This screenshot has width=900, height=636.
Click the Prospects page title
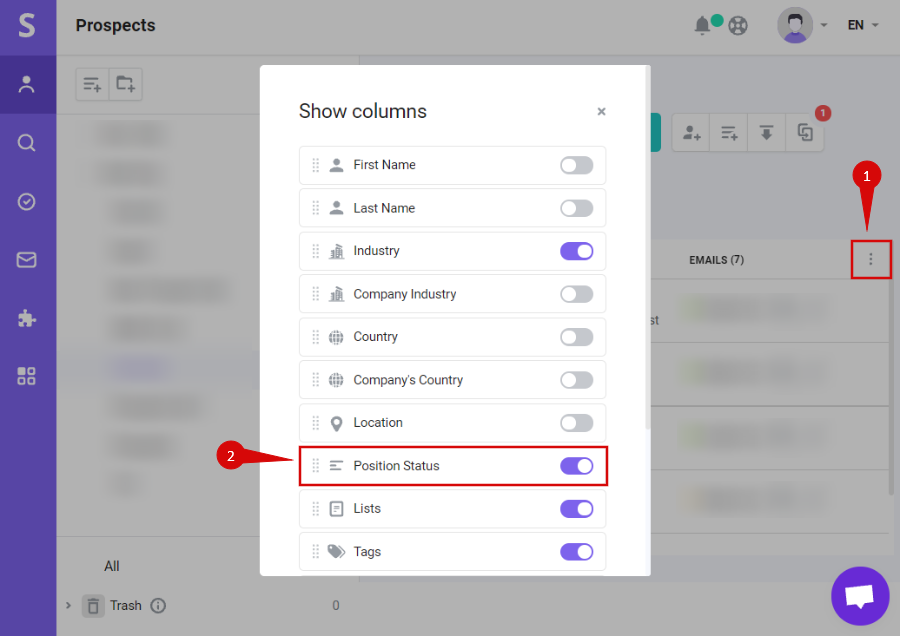tap(115, 25)
